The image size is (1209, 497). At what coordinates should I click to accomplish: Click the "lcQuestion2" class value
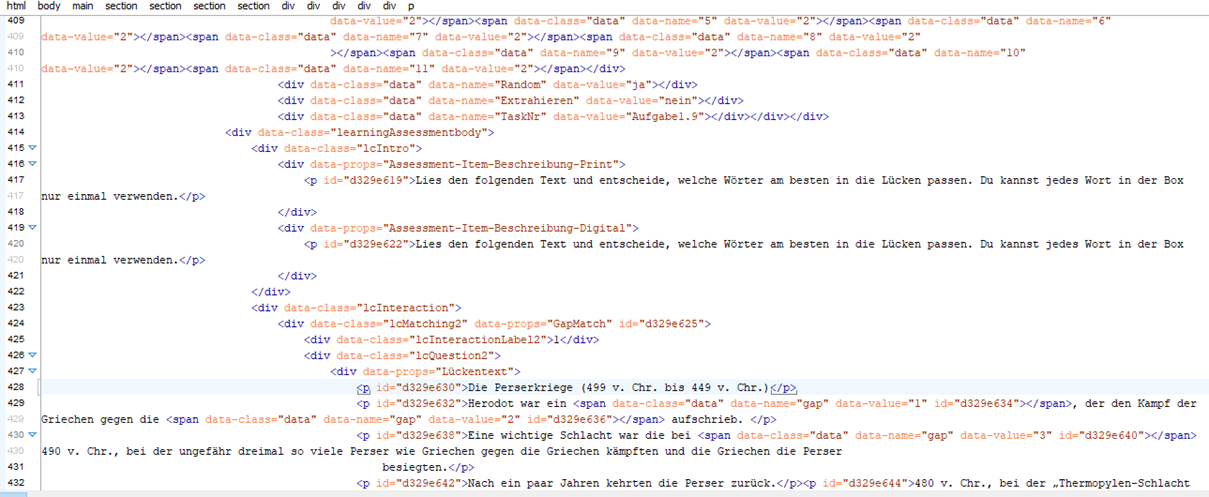(450, 355)
